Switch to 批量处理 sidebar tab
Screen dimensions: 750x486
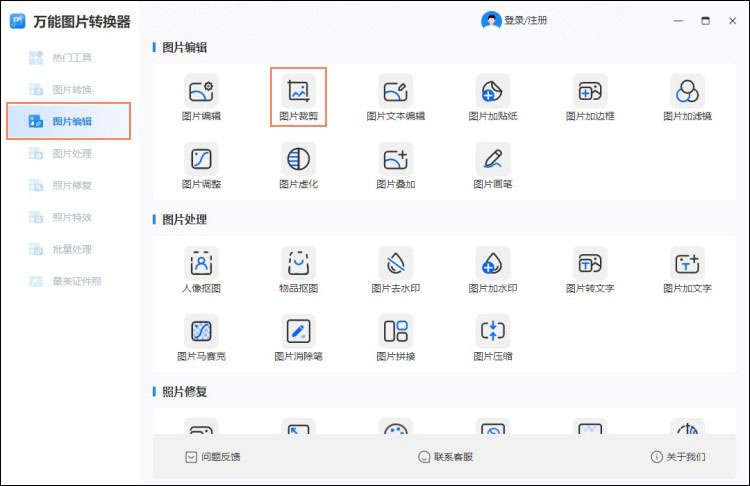click(x=68, y=249)
